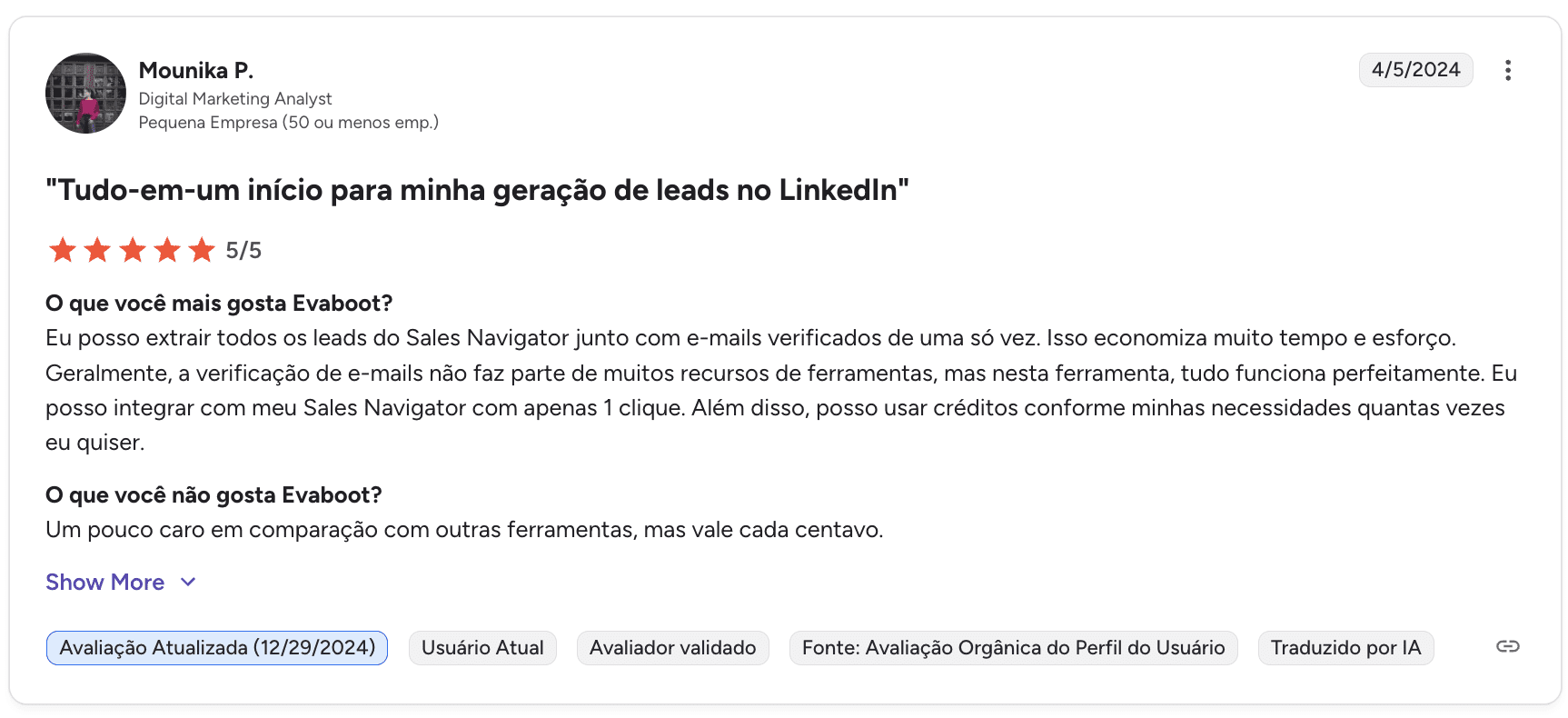Click the review title about LinkedIn leads
Viewport: 1568px width, 718px height.
(477, 190)
